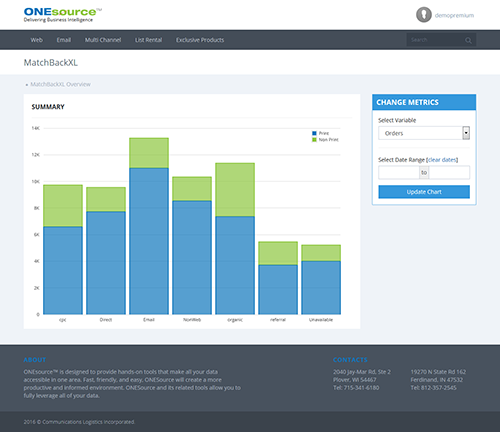The width and height of the screenshot is (500, 432).
Task: Click the SUMMARY heading
Action: (x=48, y=107)
